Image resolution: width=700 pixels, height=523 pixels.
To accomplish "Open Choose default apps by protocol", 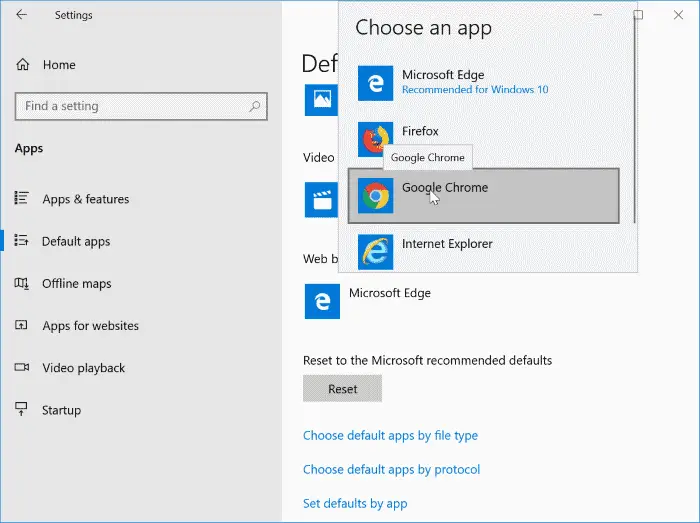I will (392, 469).
